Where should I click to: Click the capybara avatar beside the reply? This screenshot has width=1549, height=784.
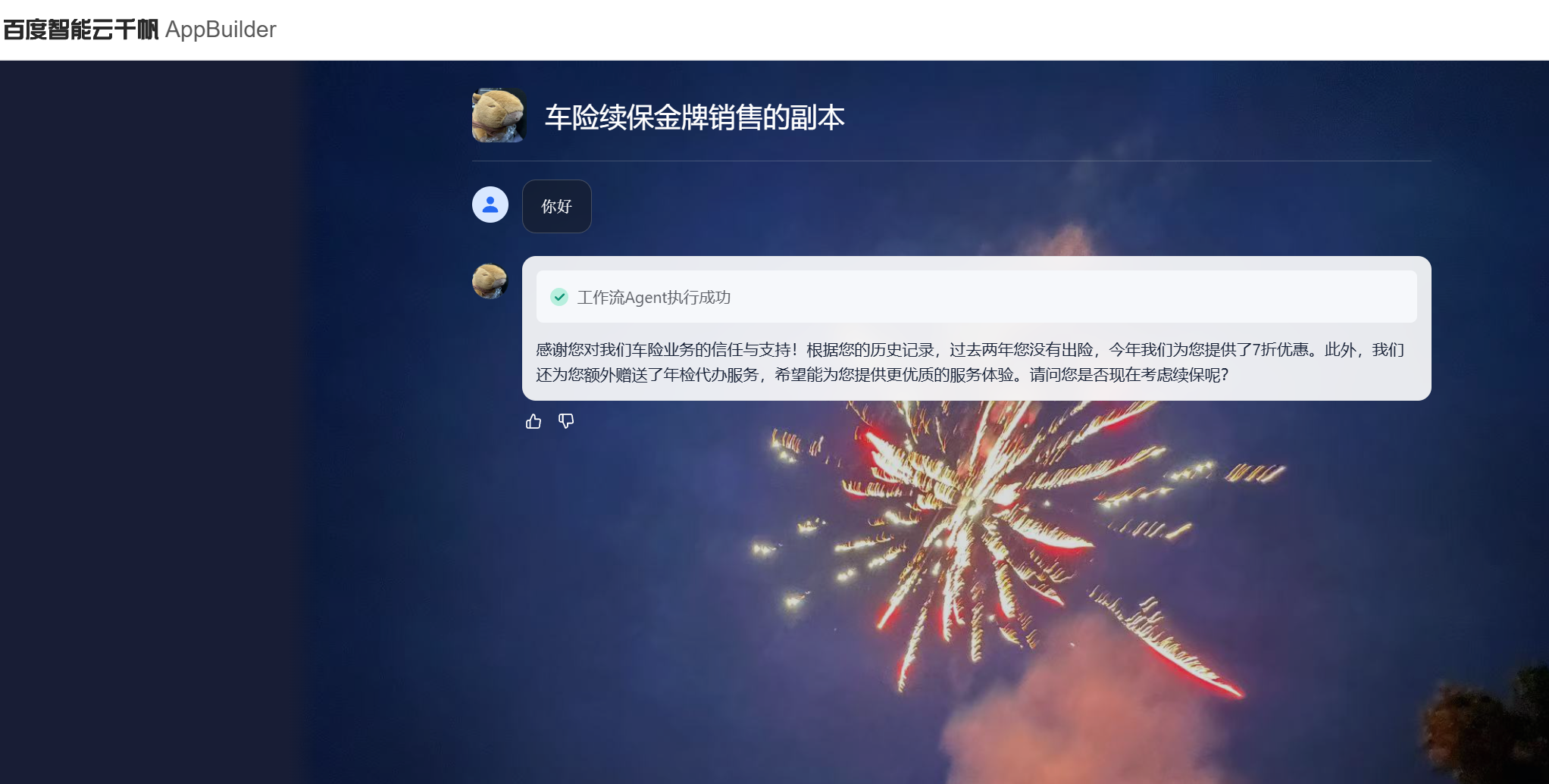click(x=490, y=281)
